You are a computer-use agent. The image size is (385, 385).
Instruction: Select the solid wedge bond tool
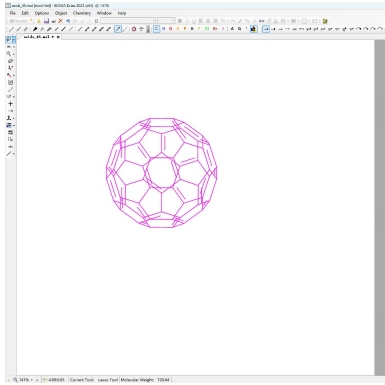(35, 29)
